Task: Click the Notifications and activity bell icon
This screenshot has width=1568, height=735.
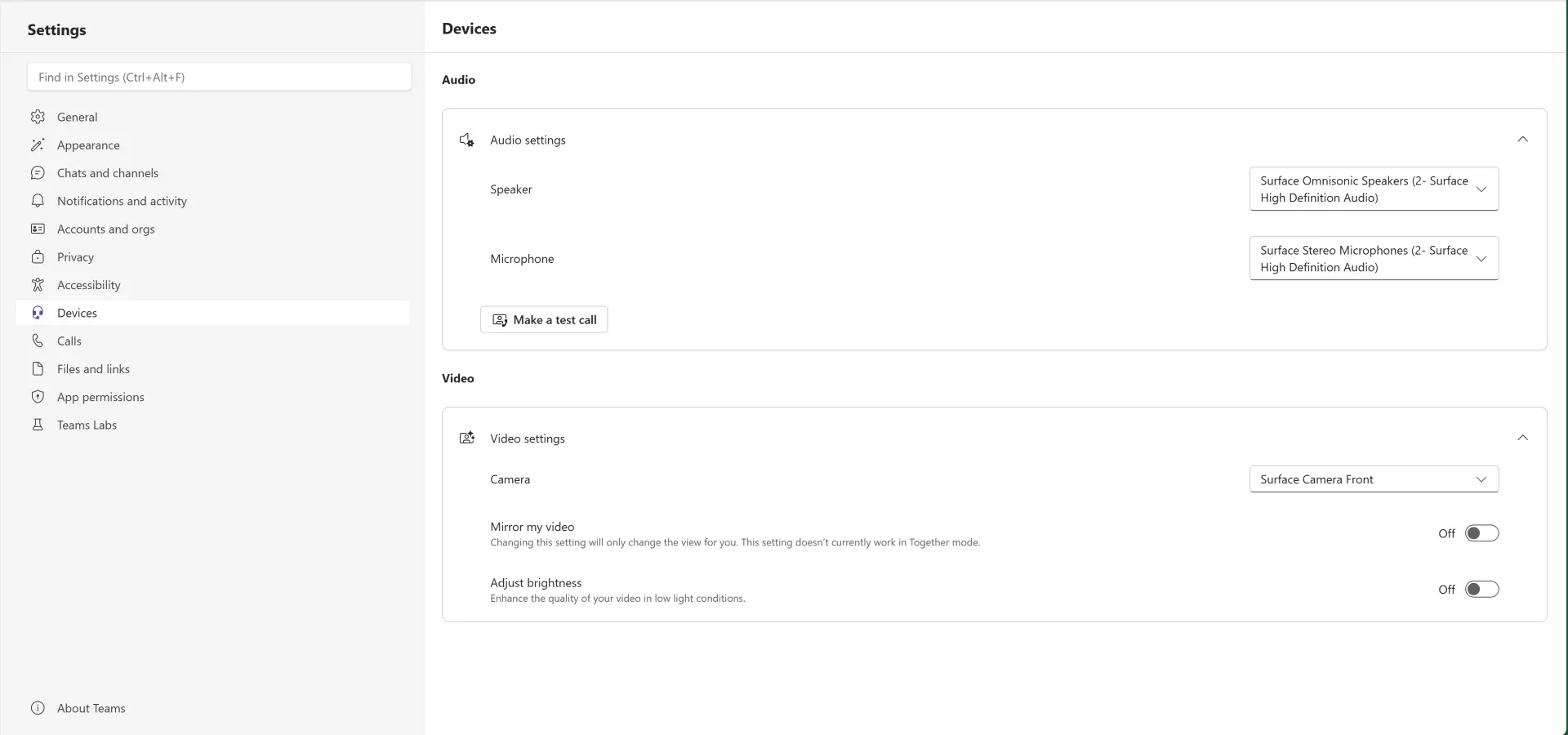Action: point(38,200)
